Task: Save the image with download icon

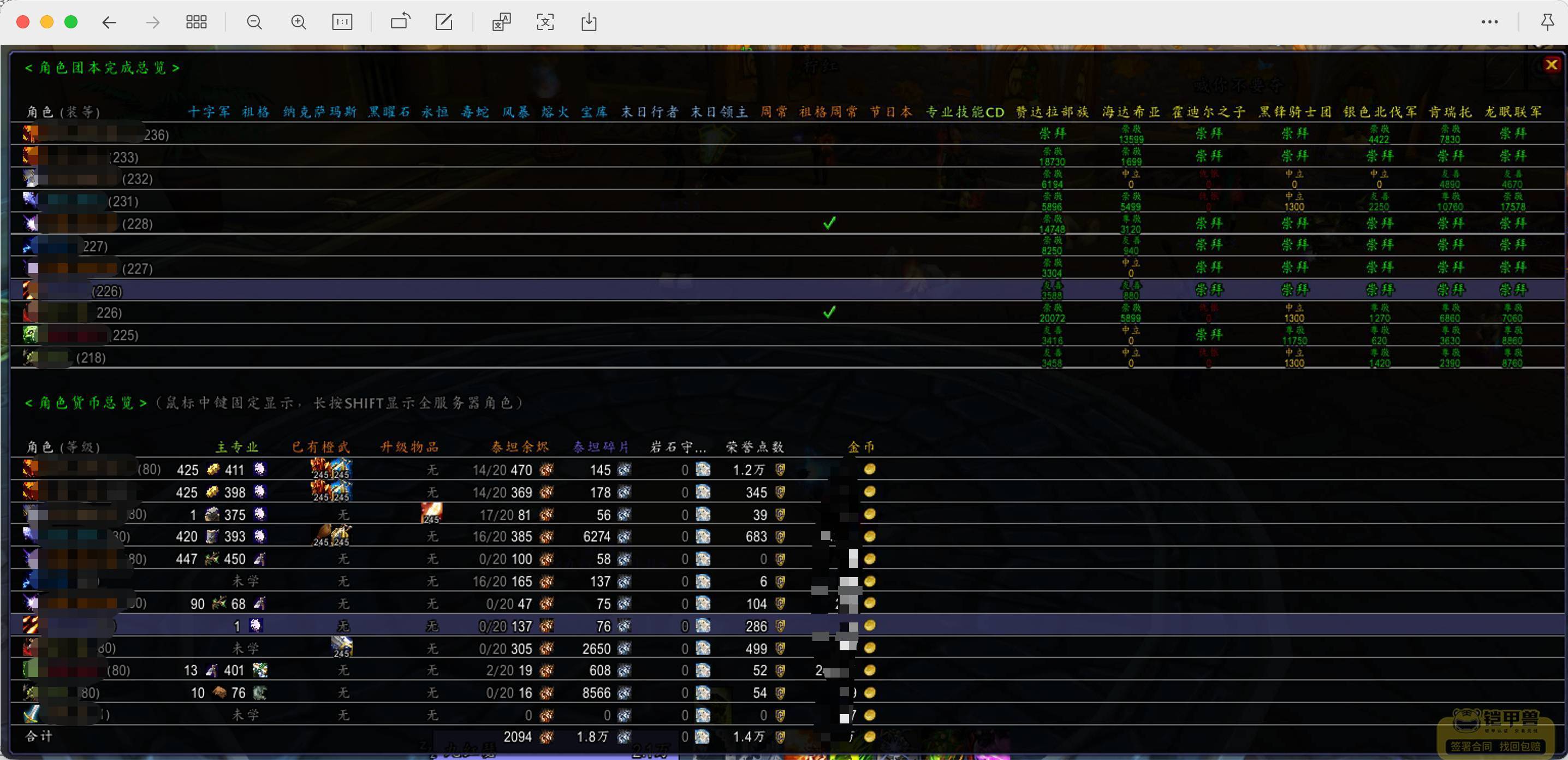Action: coord(589,22)
